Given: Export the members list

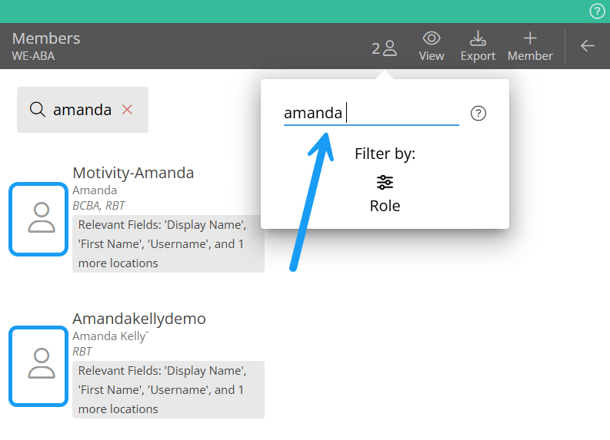Looking at the screenshot, I should (477, 45).
